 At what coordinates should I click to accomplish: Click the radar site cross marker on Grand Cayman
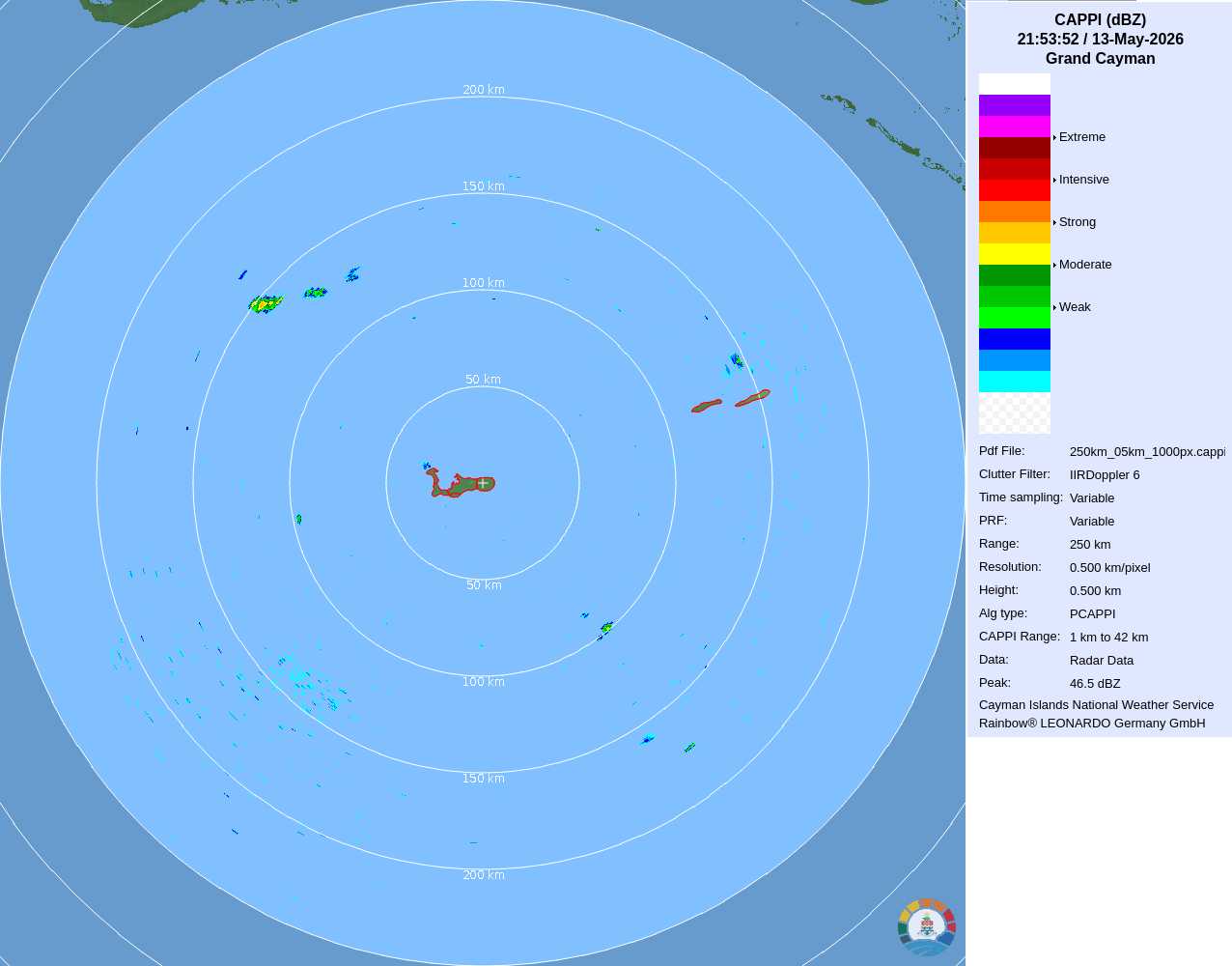[x=483, y=483]
